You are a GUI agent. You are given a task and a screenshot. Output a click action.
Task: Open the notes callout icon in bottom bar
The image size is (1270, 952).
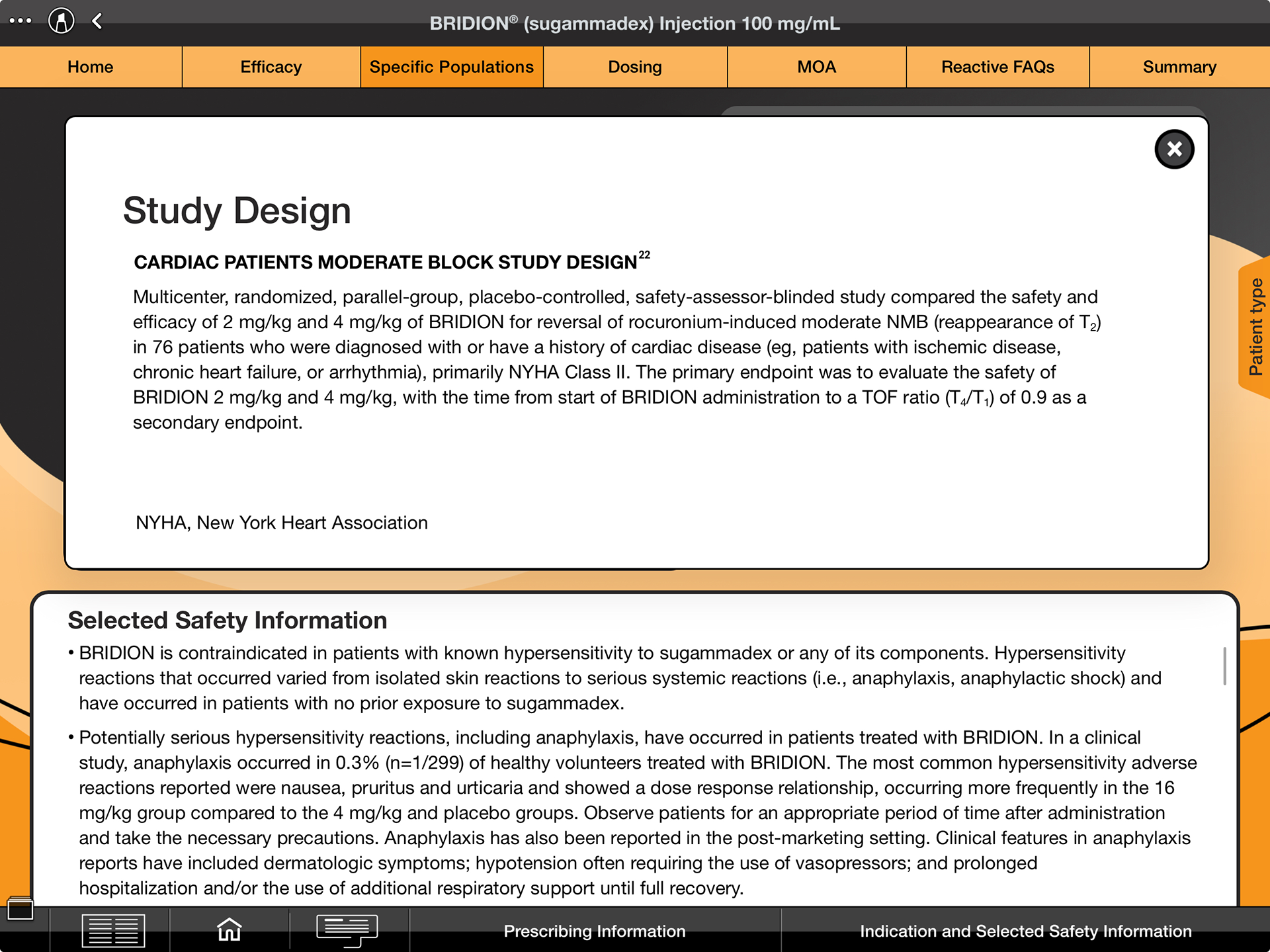347,930
